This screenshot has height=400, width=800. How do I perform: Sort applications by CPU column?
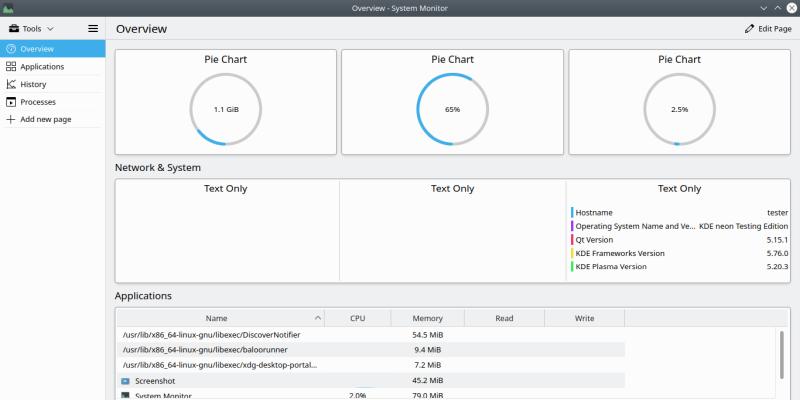tap(357, 318)
